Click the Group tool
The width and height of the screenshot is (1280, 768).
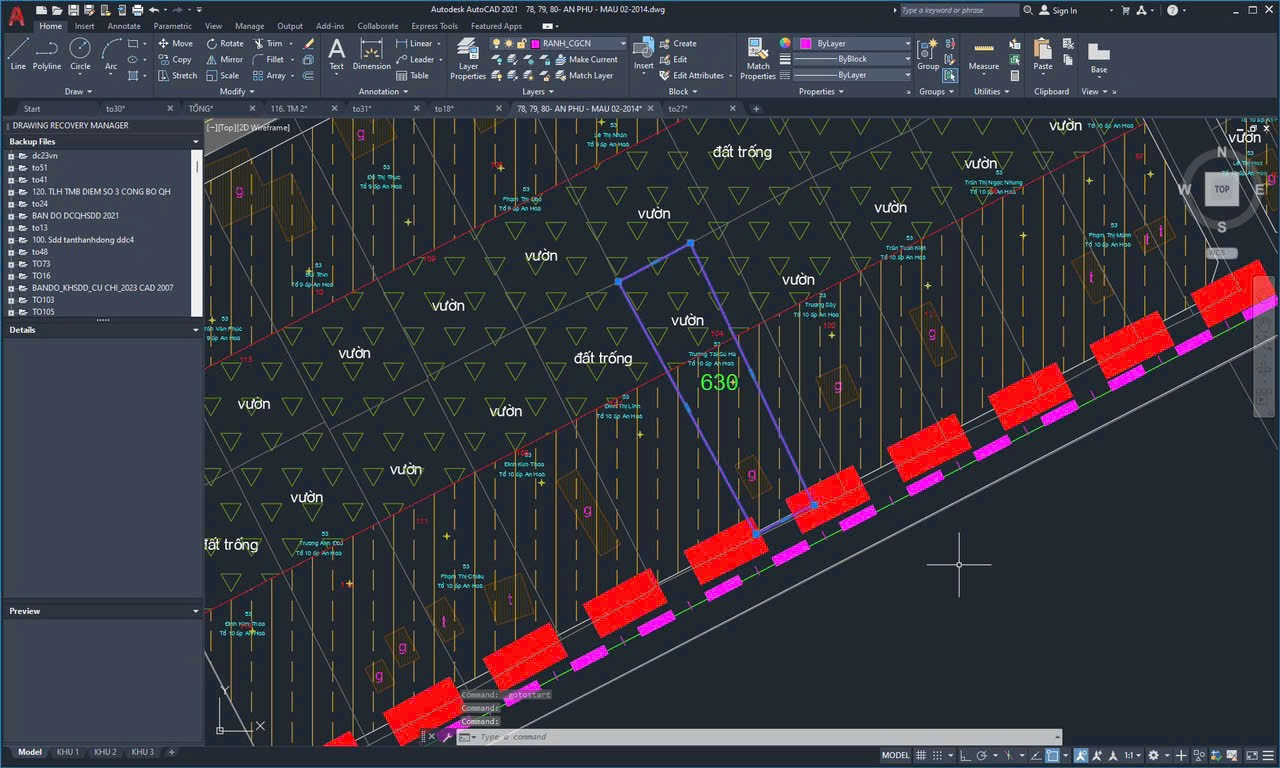[928, 54]
